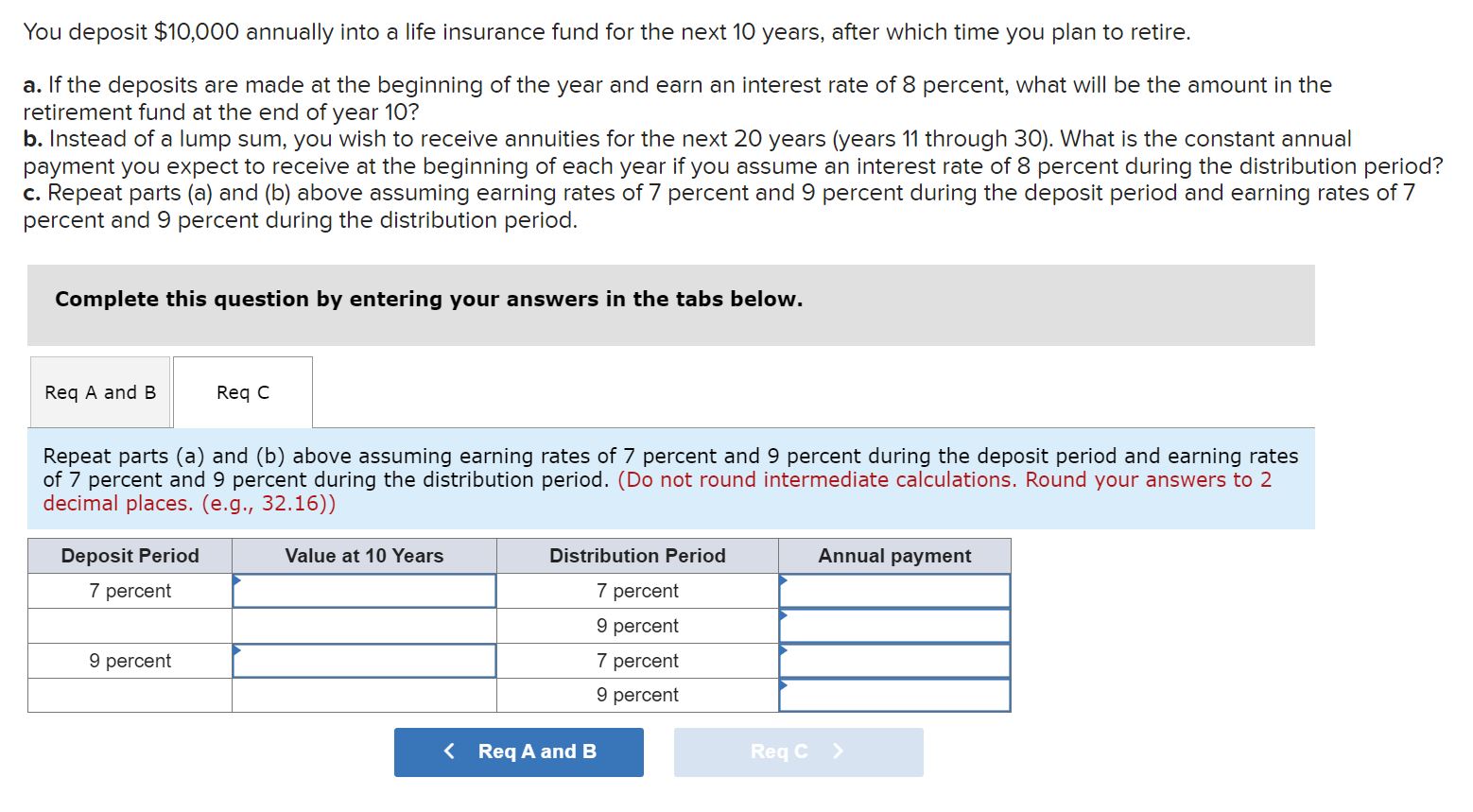Click the disabled Req C button
Image resolution: width=1473 pixels, height=812 pixels.
point(797,752)
